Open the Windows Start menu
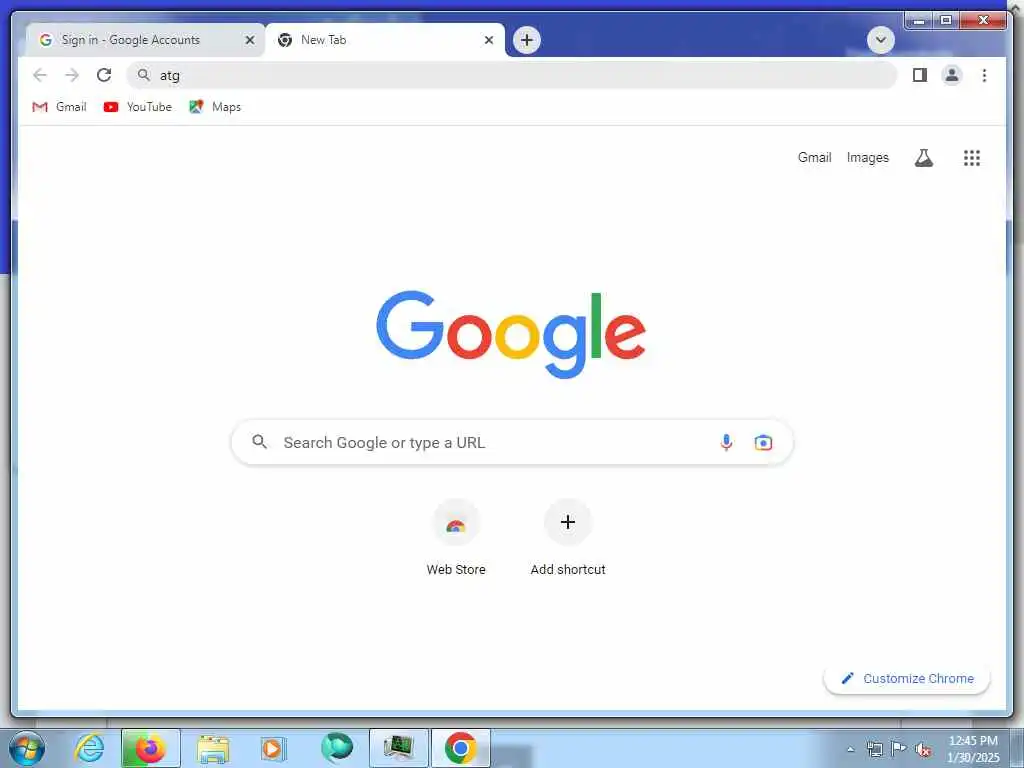Viewport: 1024px width, 768px height. point(27,748)
